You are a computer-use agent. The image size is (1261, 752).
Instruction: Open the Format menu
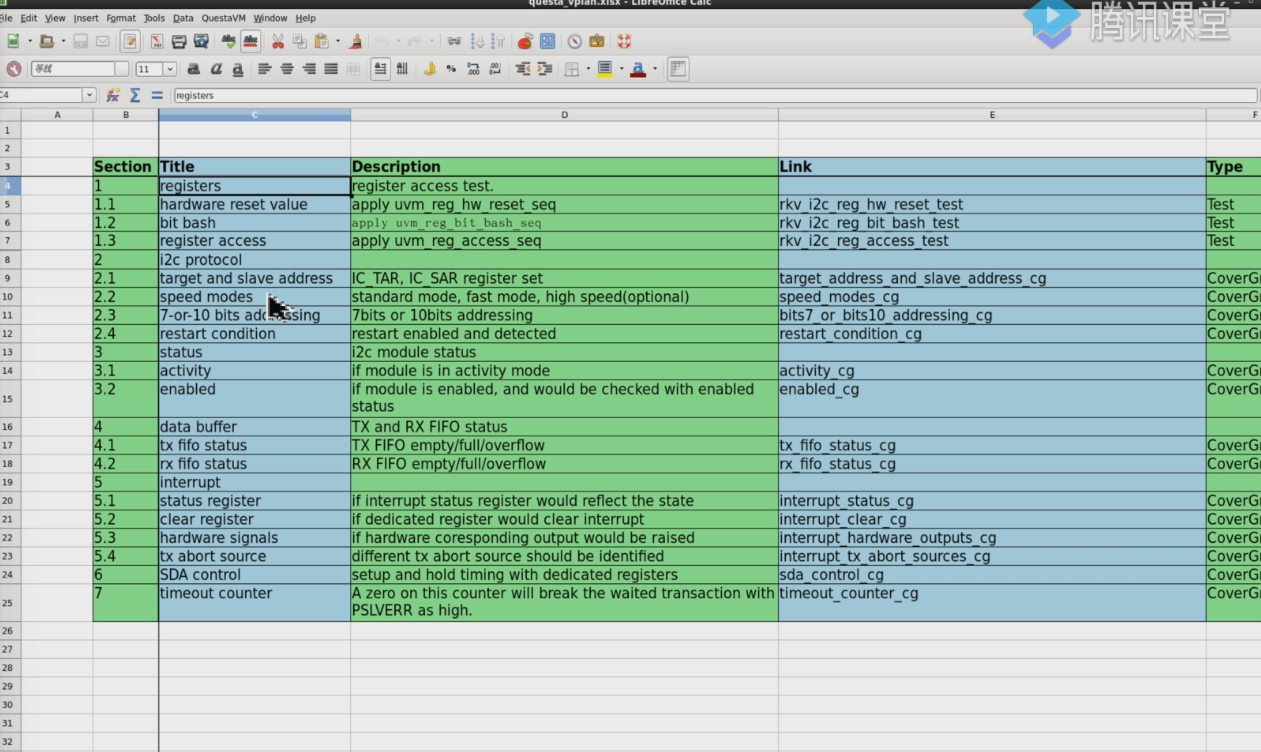(121, 18)
